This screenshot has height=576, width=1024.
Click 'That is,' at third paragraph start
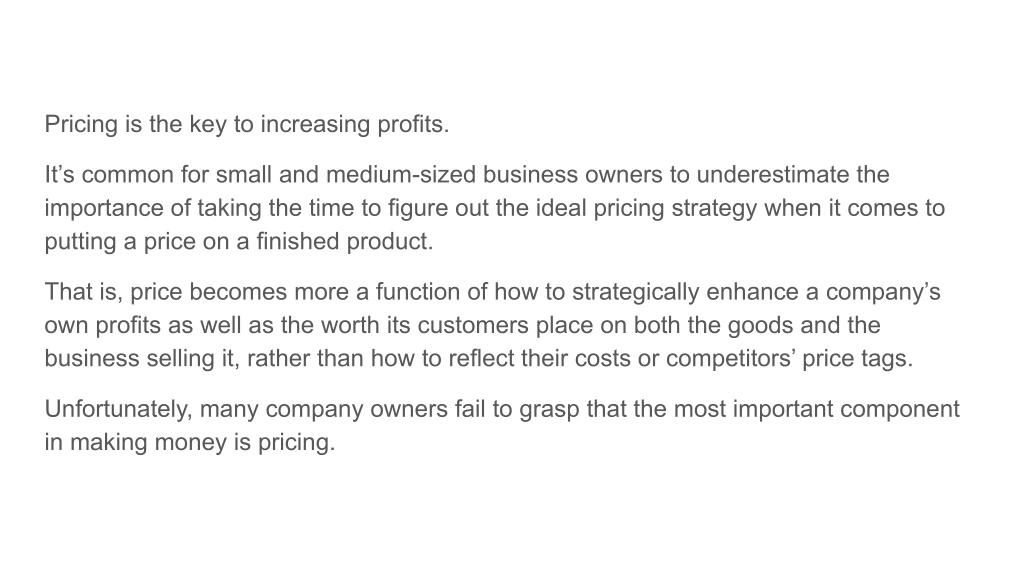point(84,292)
